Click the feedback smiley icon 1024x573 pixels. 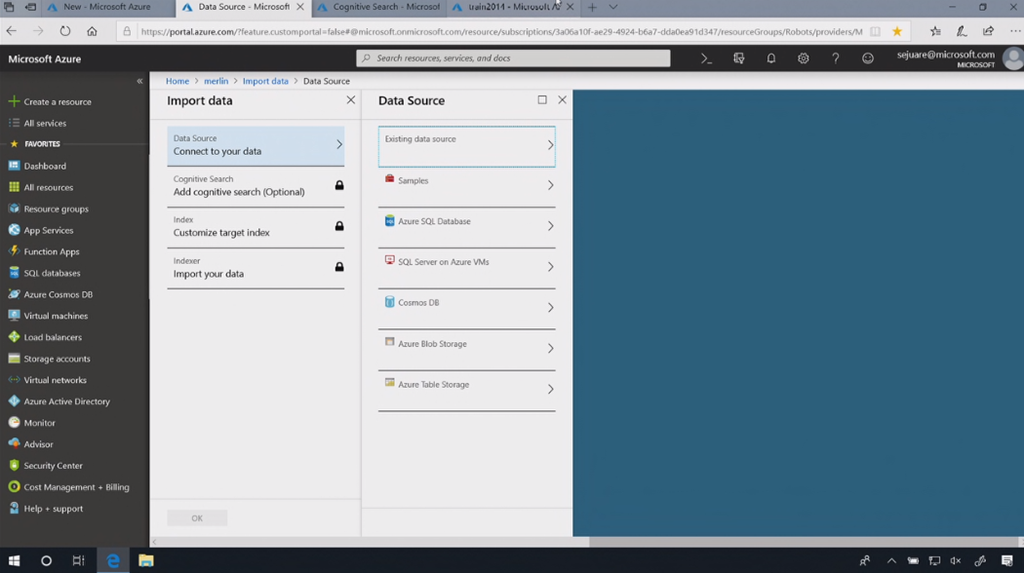tap(867, 59)
